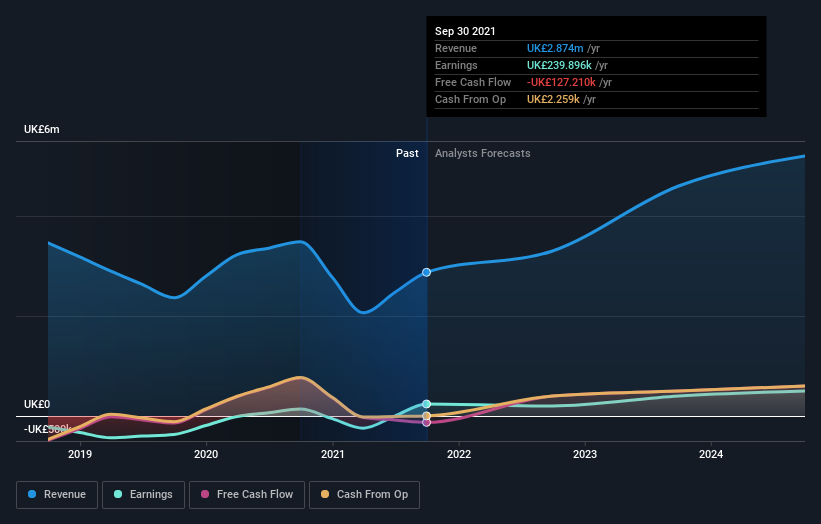Click the Cash From Op label in tooltip
821x524 pixels.
point(470,99)
